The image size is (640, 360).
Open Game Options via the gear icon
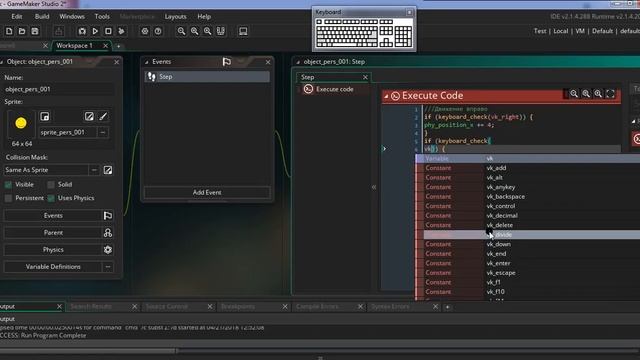144,31
